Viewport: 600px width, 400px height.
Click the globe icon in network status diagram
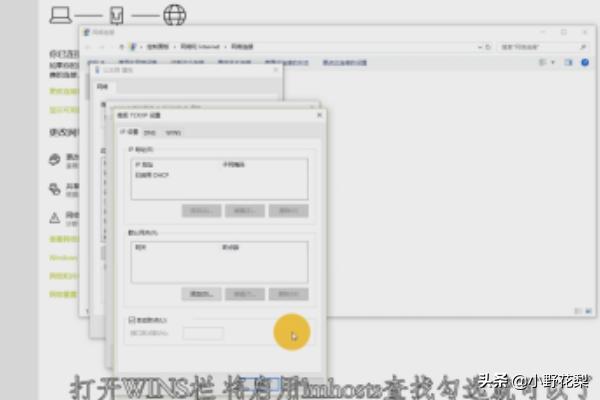(x=174, y=15)
